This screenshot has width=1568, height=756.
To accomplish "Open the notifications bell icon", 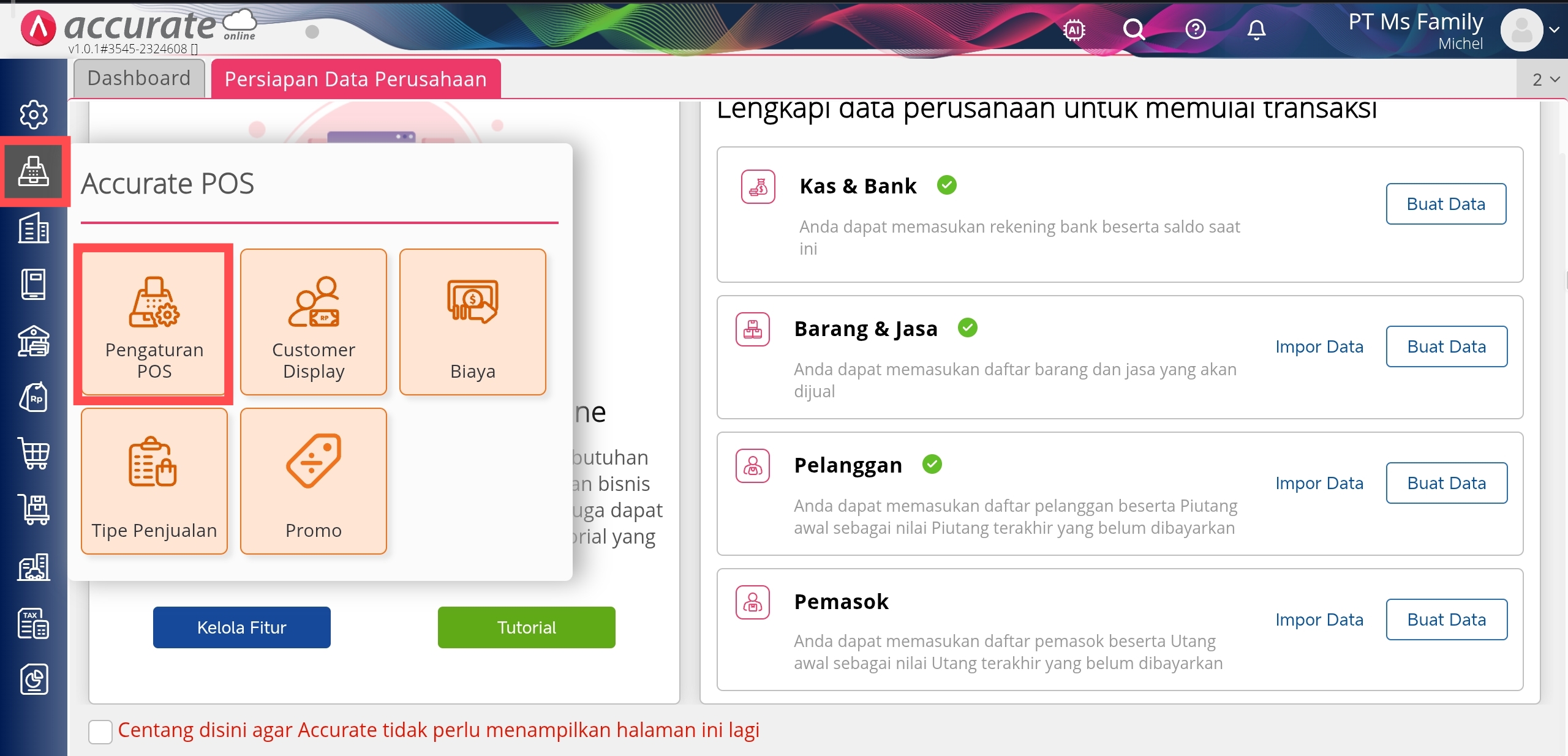I will (x=1256, y=29).
